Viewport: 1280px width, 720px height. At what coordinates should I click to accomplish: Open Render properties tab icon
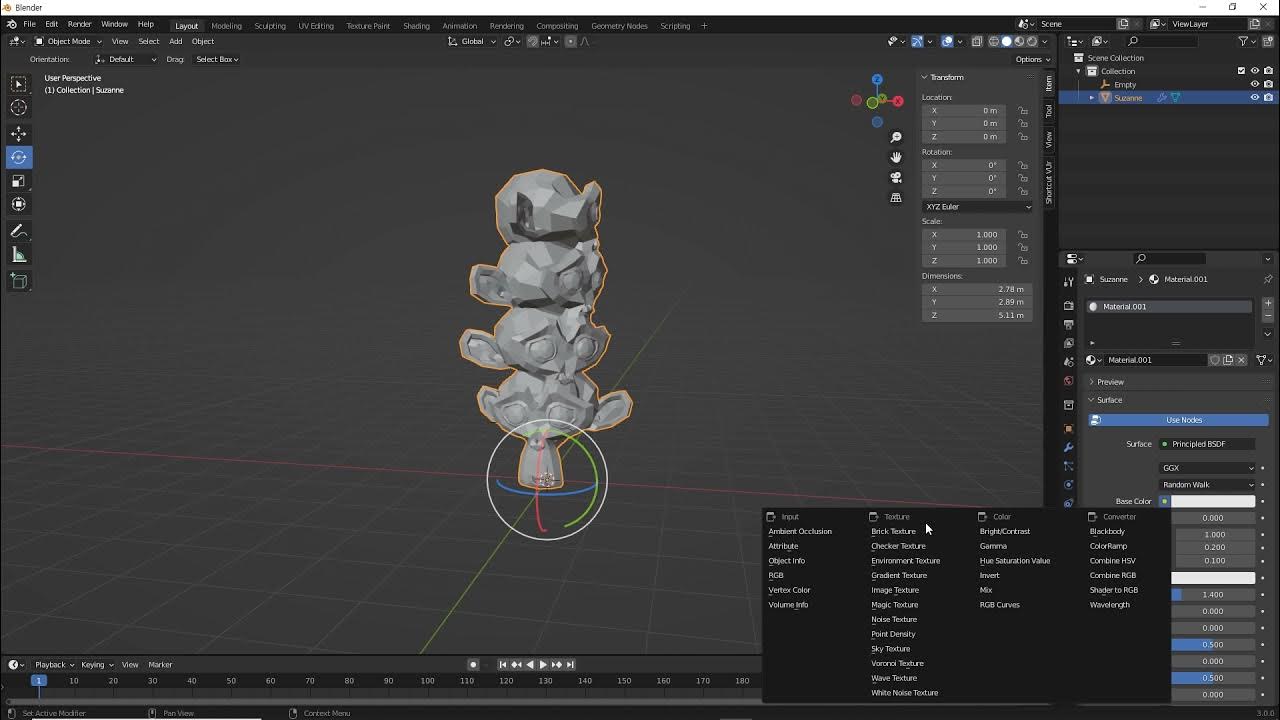(x=1068, y=306)
